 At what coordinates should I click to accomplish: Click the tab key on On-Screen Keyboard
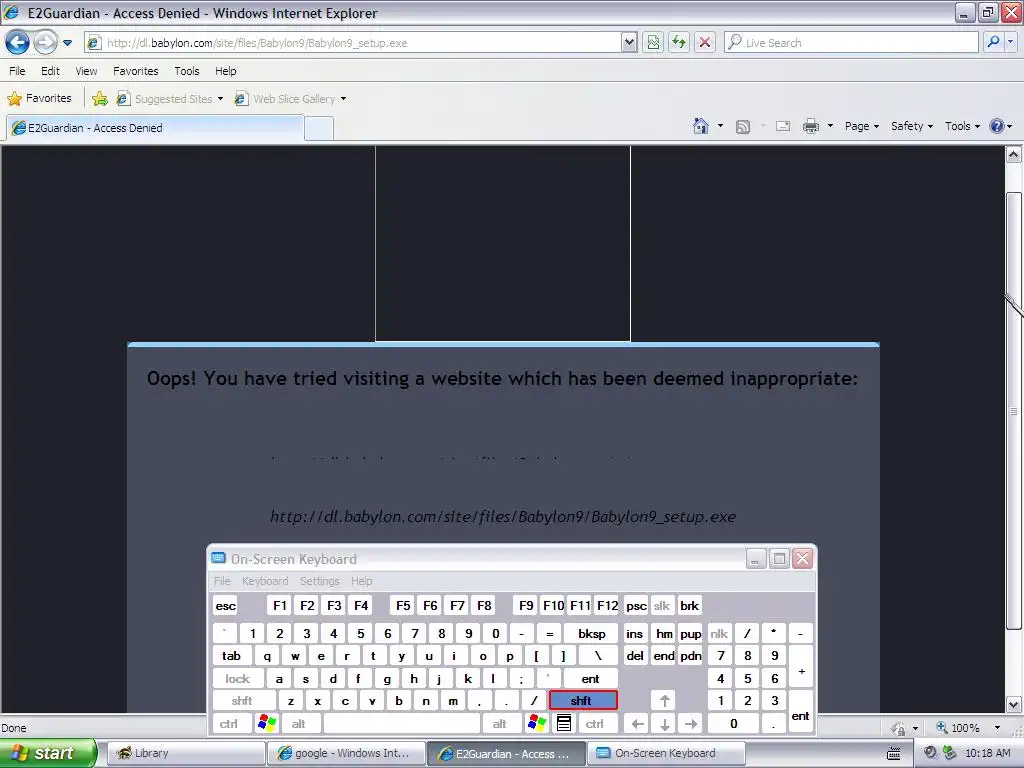click(x=232, y=656)
